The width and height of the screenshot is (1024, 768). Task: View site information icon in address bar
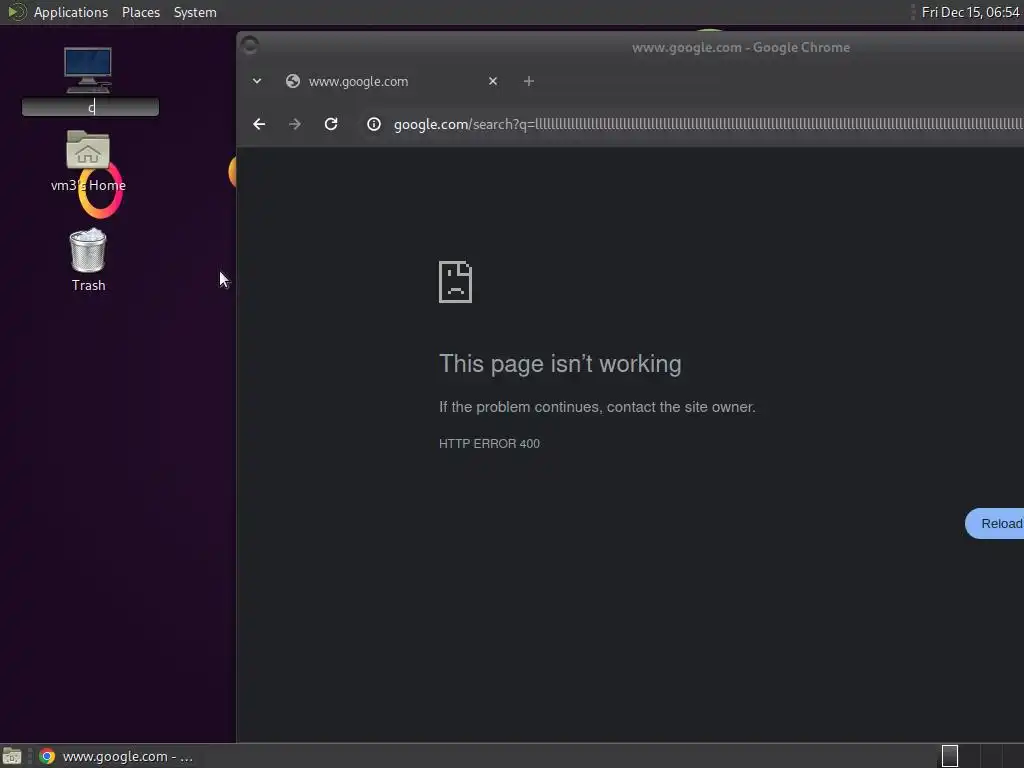pos(374,124)
